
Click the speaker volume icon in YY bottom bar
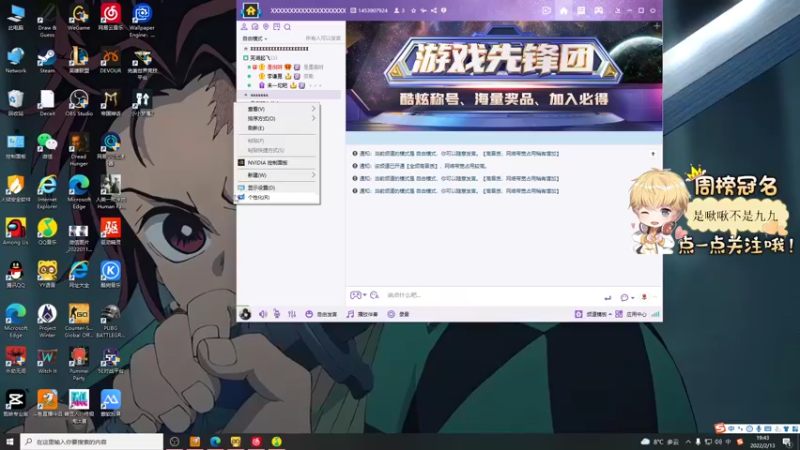coord(263,314)
